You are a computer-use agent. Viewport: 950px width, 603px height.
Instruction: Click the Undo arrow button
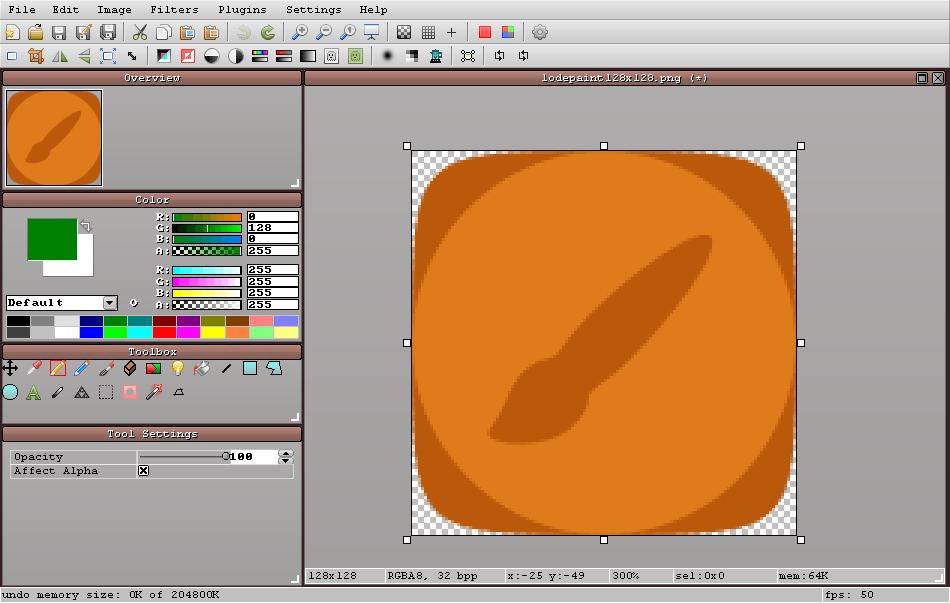pyautogui.click(x=244, y=32)
